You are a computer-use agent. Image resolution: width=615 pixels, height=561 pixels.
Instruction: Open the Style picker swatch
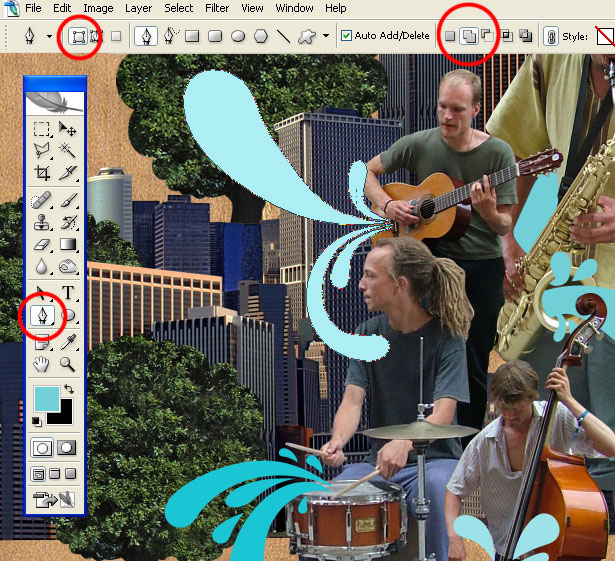click(x=605, y=36)
